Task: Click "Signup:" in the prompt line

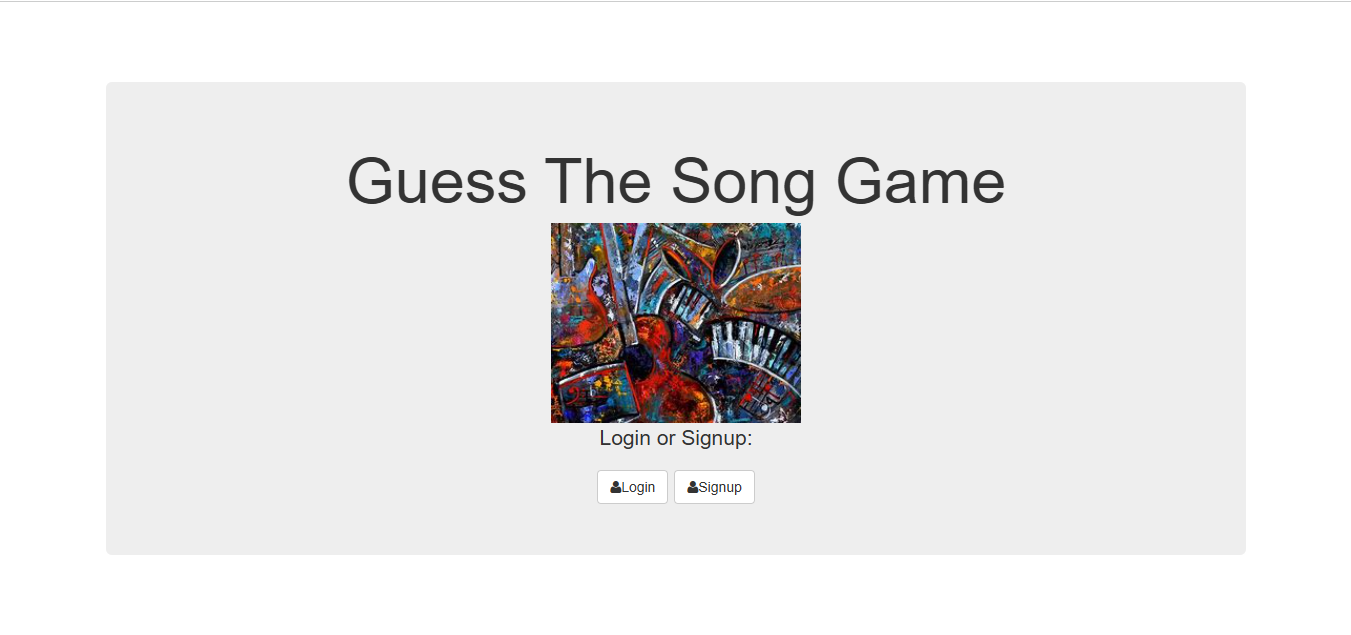Action: [x=717, y=438]
